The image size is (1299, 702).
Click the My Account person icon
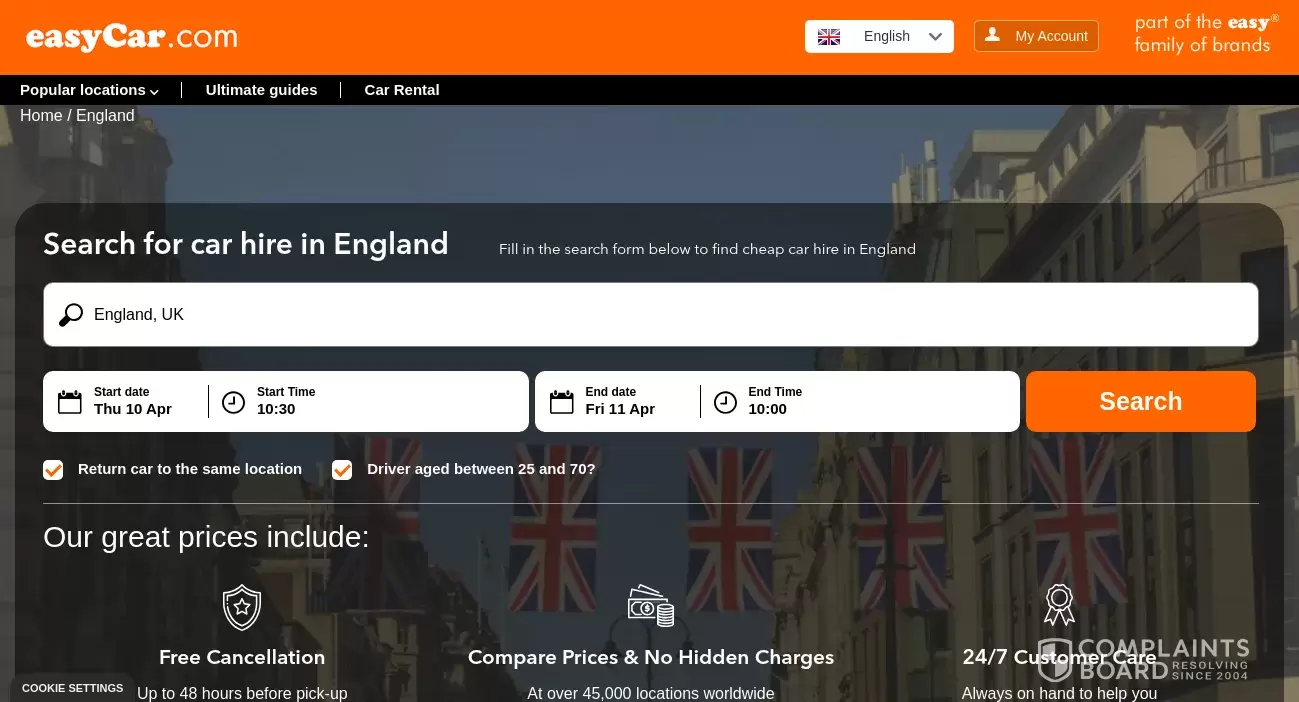[992, 34]
